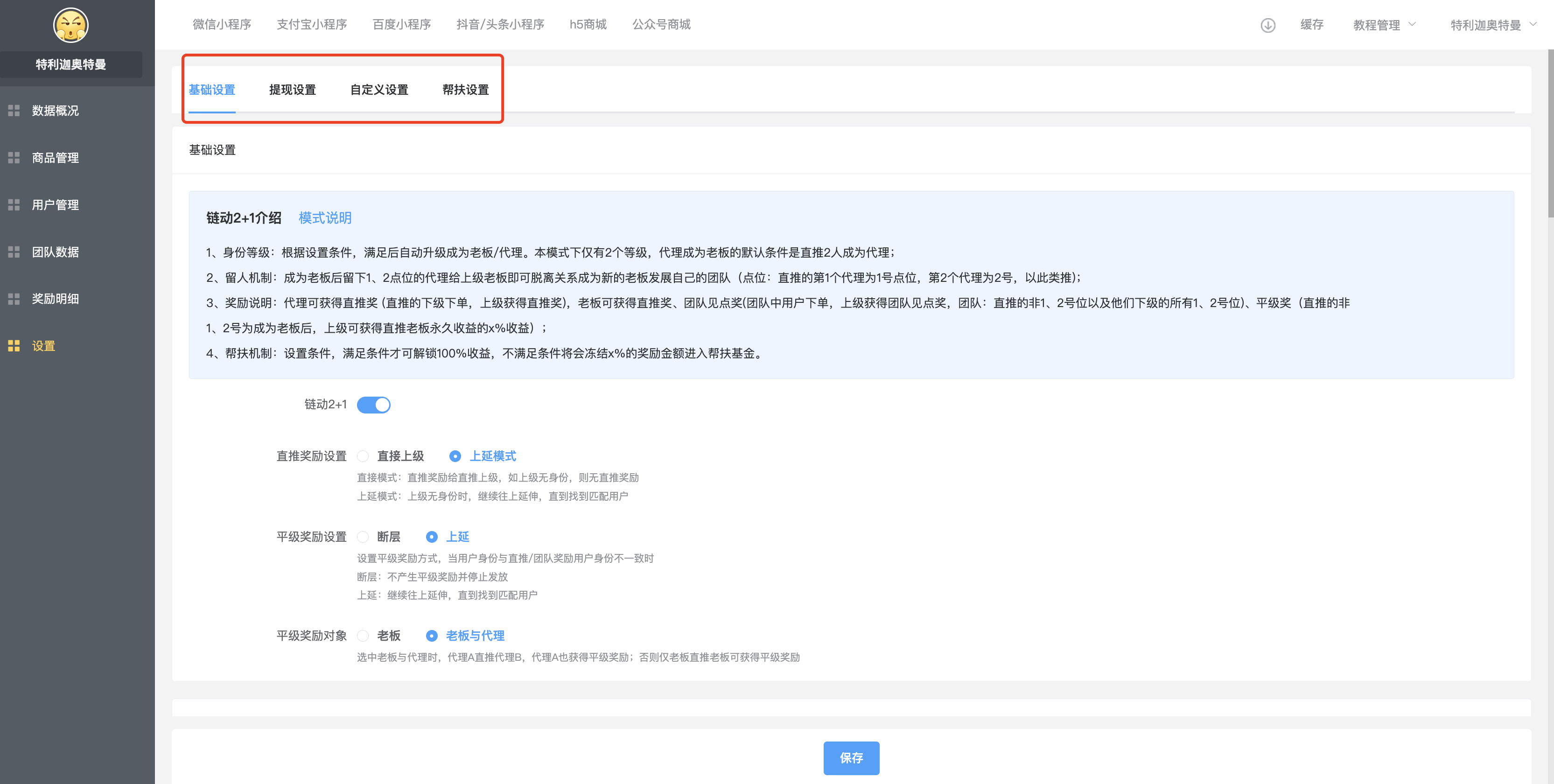Choose 断层 radio for 平级奖励设置
Image resolution: width=1554 pixels, height=784 pixels.
tap(363, 537)
